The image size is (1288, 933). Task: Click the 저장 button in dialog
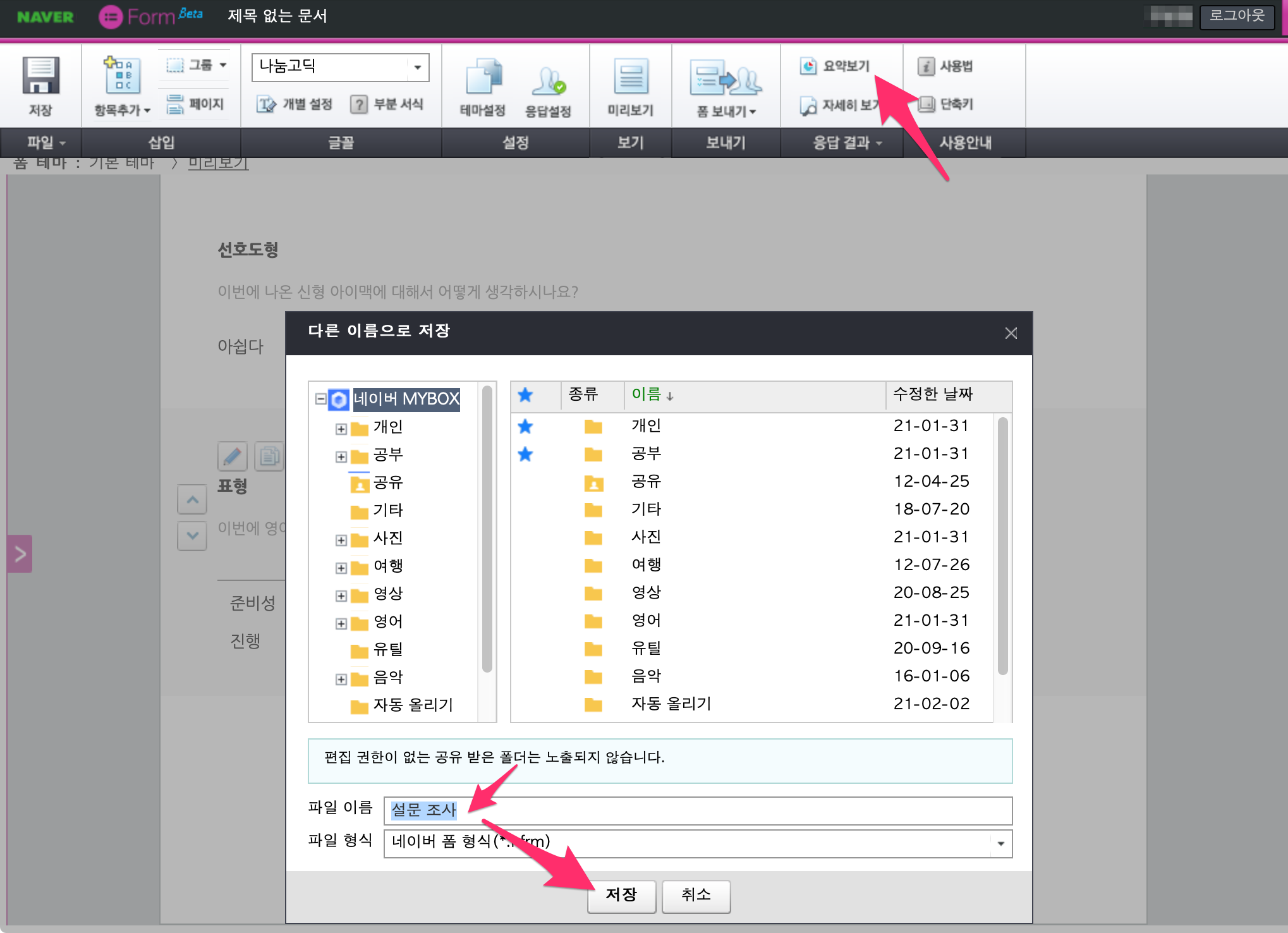point(621,895)
